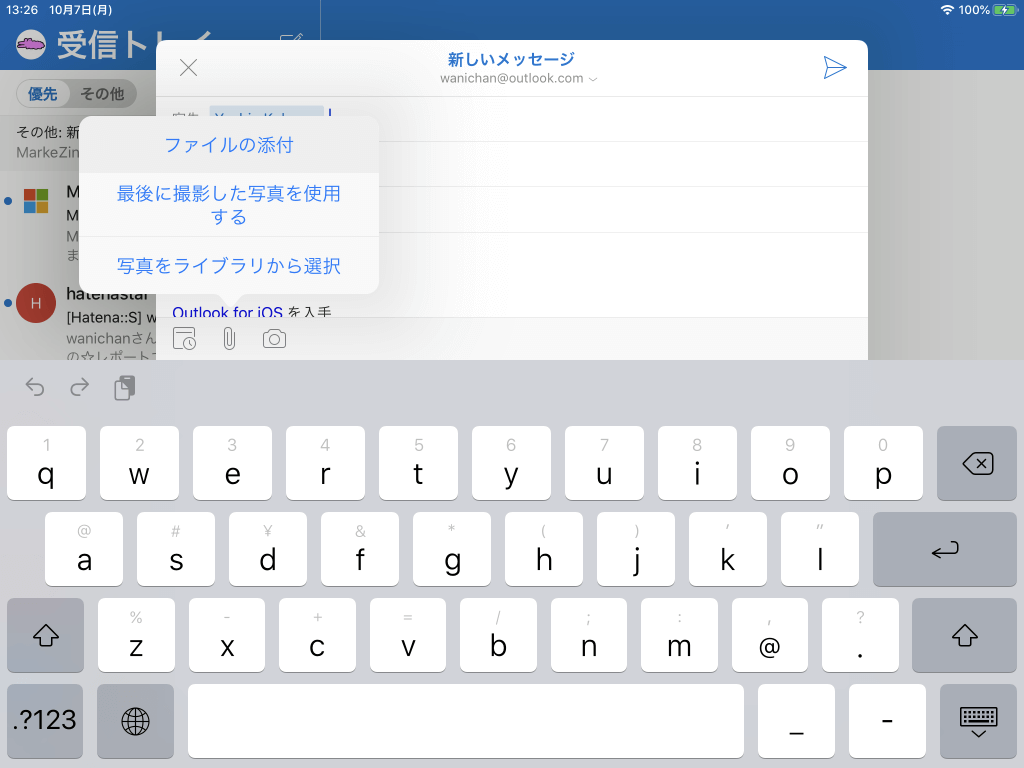This screenshot has height=768, width=1024.
Task: Tap the x key
Action: pyautogui.click(x=227, y=635)
